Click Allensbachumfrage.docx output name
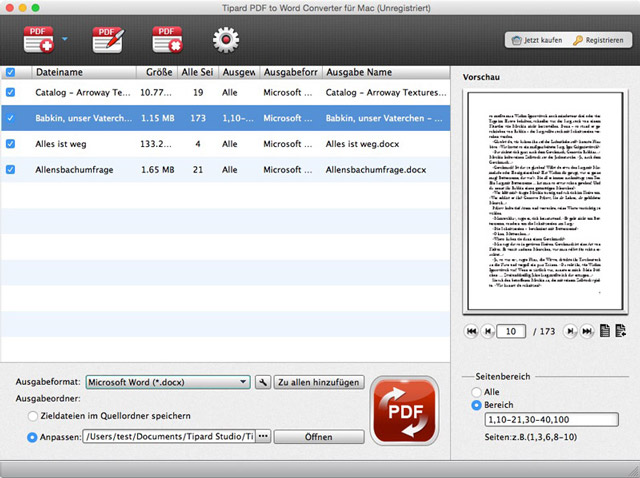Screen dimensions: 640x478 click(376, 169)
